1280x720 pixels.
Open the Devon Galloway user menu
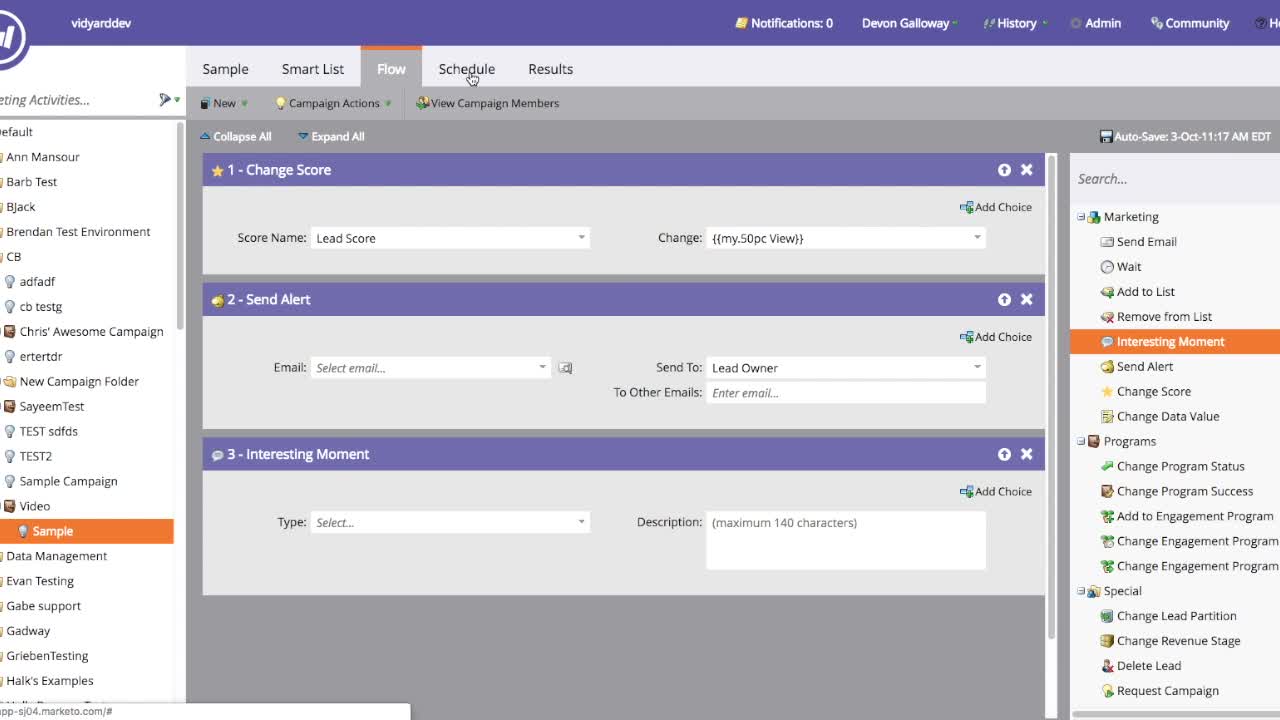pos(909,23)
